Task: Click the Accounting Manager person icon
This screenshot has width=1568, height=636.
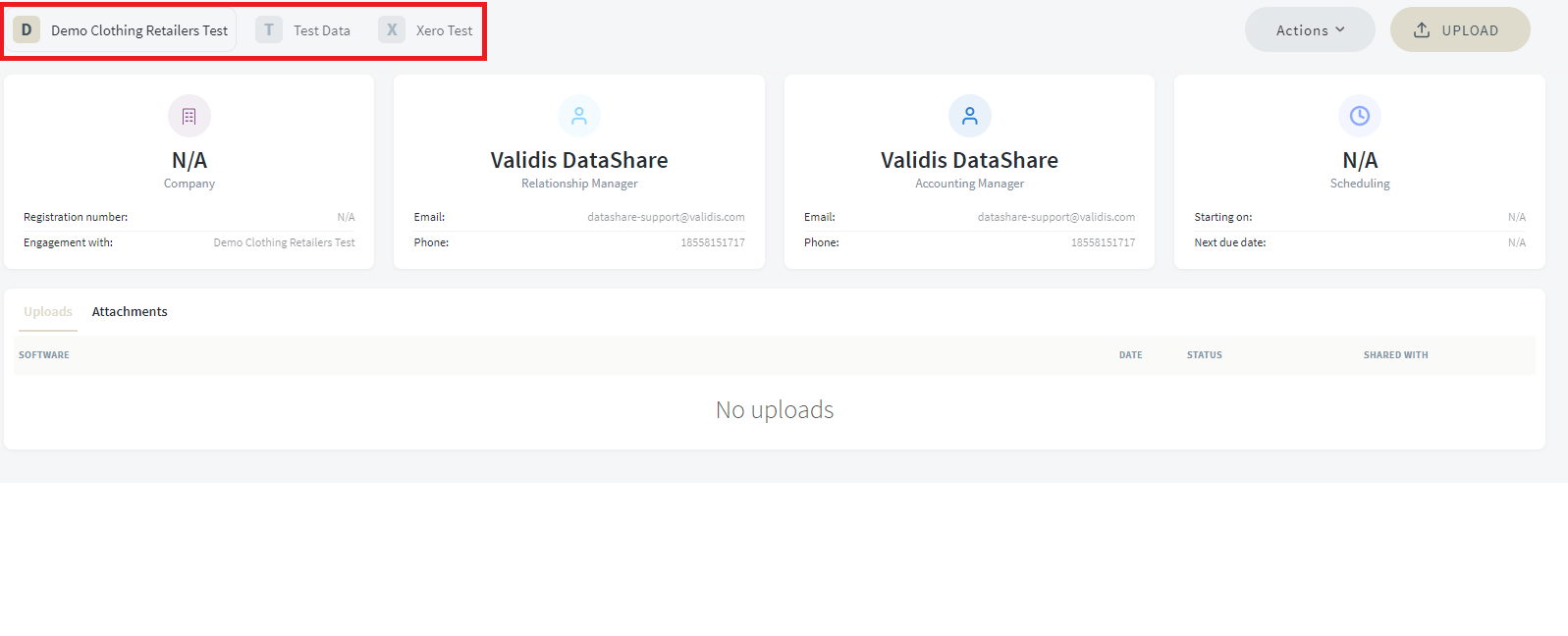Action: point(970,116)
